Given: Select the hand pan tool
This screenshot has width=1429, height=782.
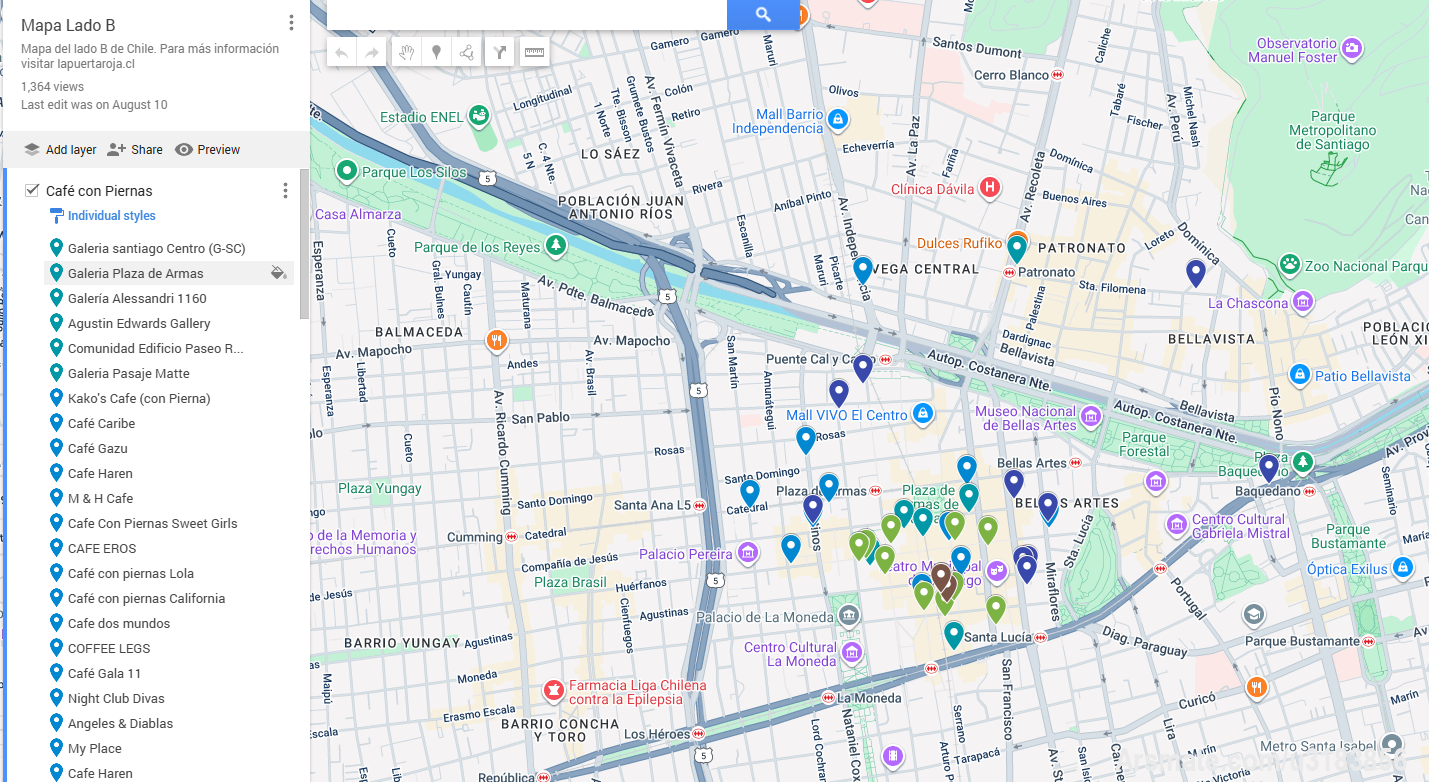Looking at the screenshot, I should [x=406, y=53].
